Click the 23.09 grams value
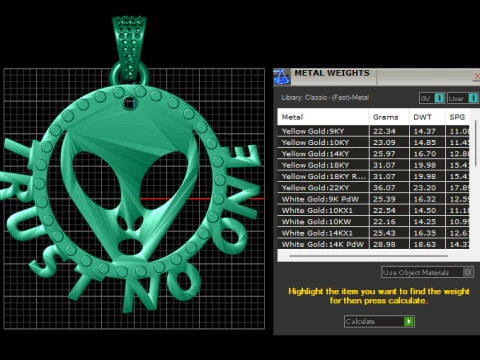Viewport: 480px width, 360px height. coord(384,142)
